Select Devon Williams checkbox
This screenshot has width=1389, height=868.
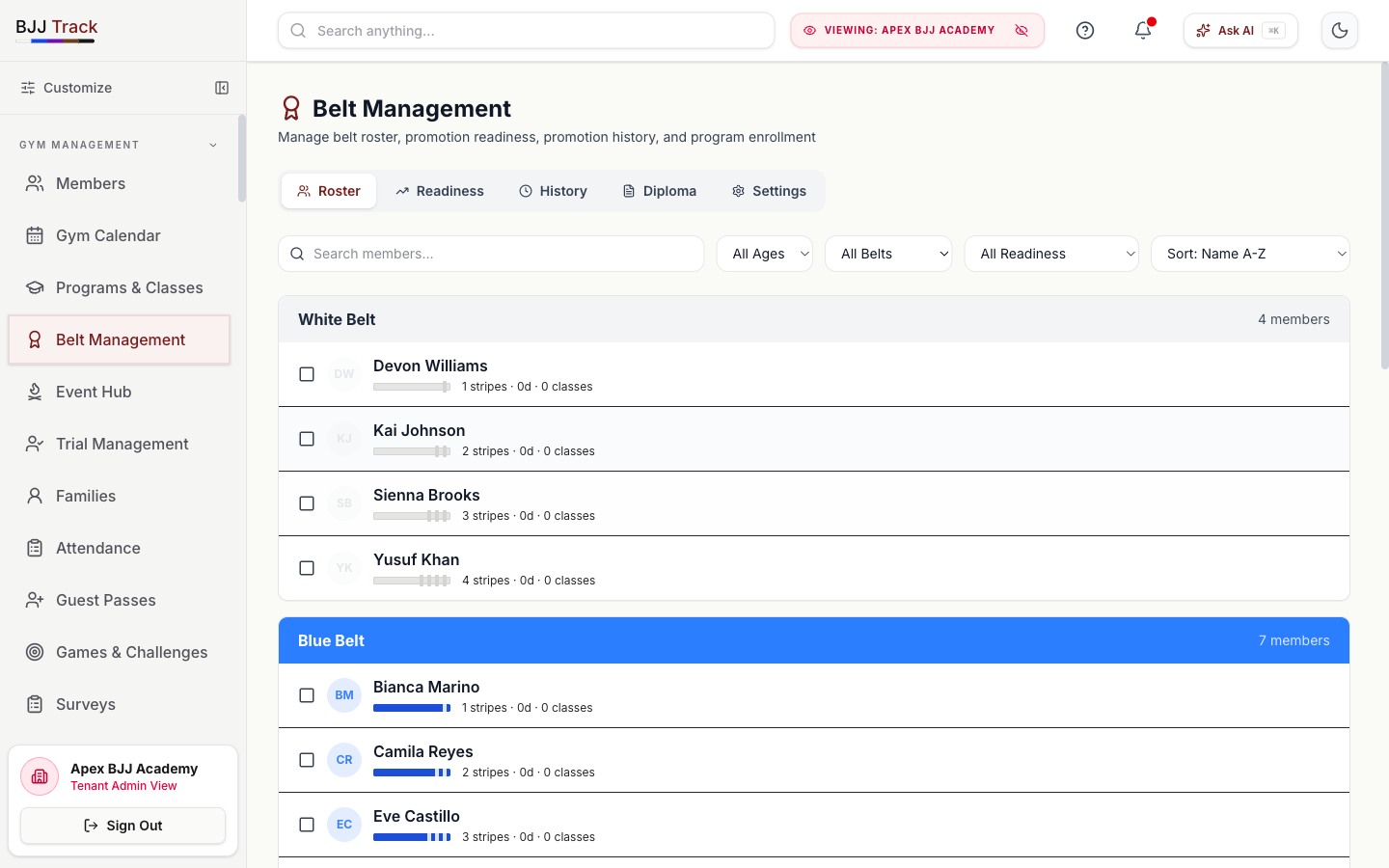(307, 374)
